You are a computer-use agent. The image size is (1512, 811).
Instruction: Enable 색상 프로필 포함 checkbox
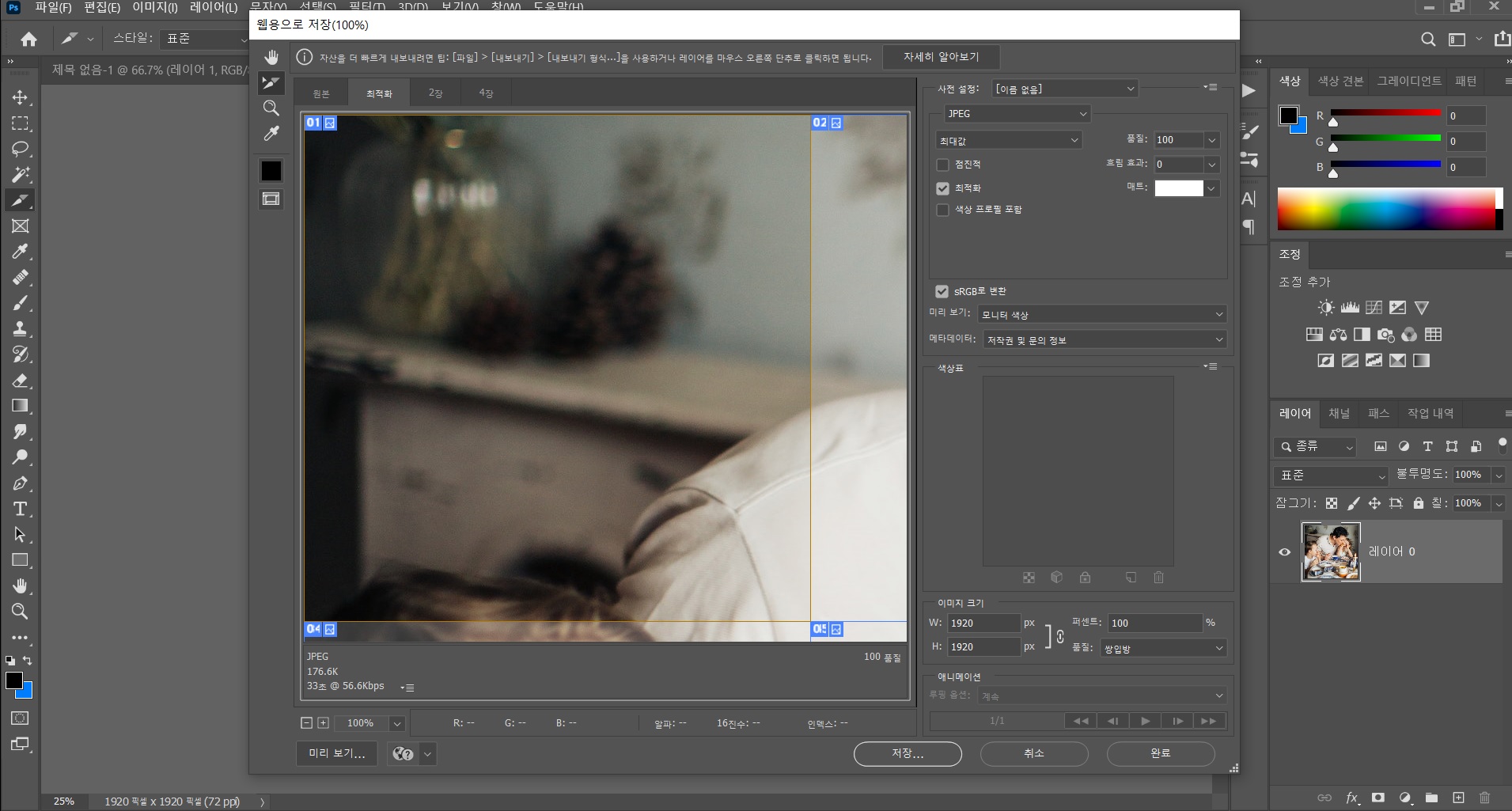(x=942, y=210)
